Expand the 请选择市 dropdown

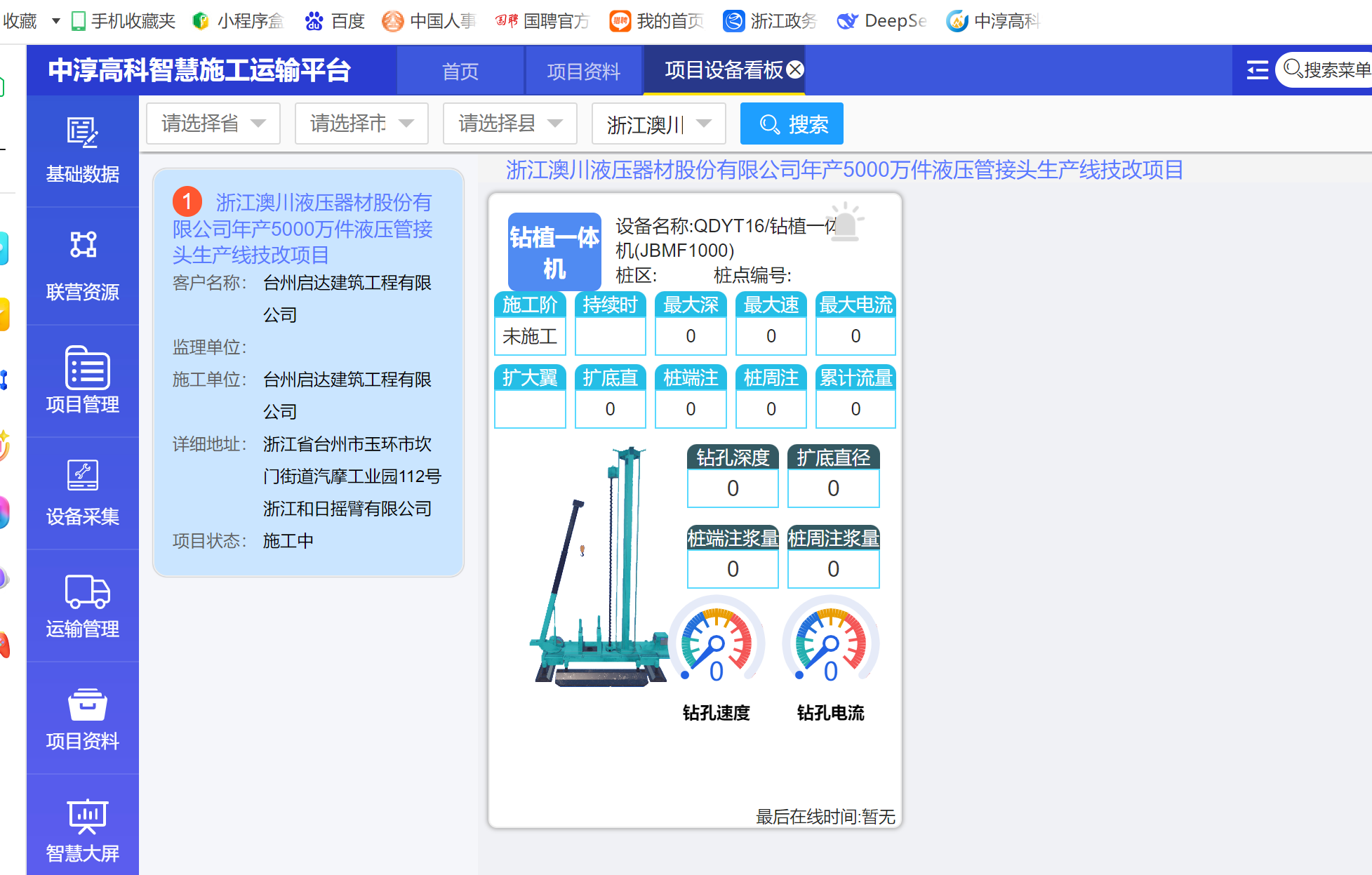[x=361, y=124]
